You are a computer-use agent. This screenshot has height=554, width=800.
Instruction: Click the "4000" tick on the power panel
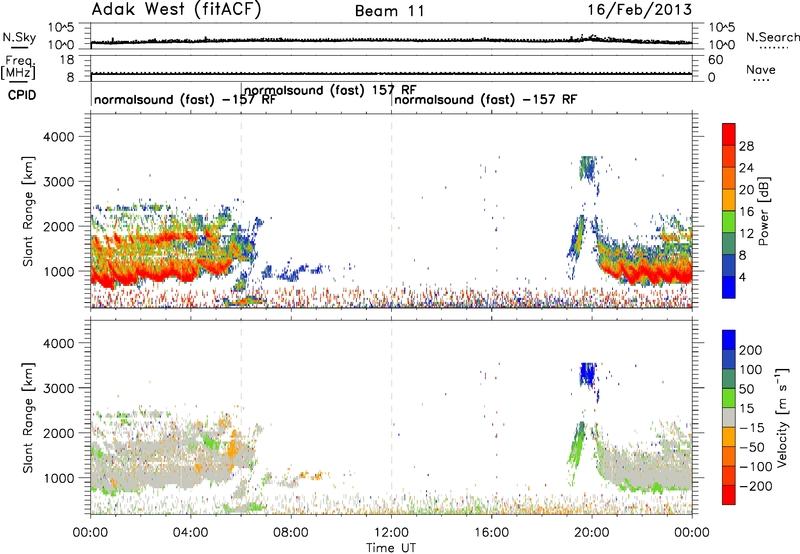click(58, 137)
